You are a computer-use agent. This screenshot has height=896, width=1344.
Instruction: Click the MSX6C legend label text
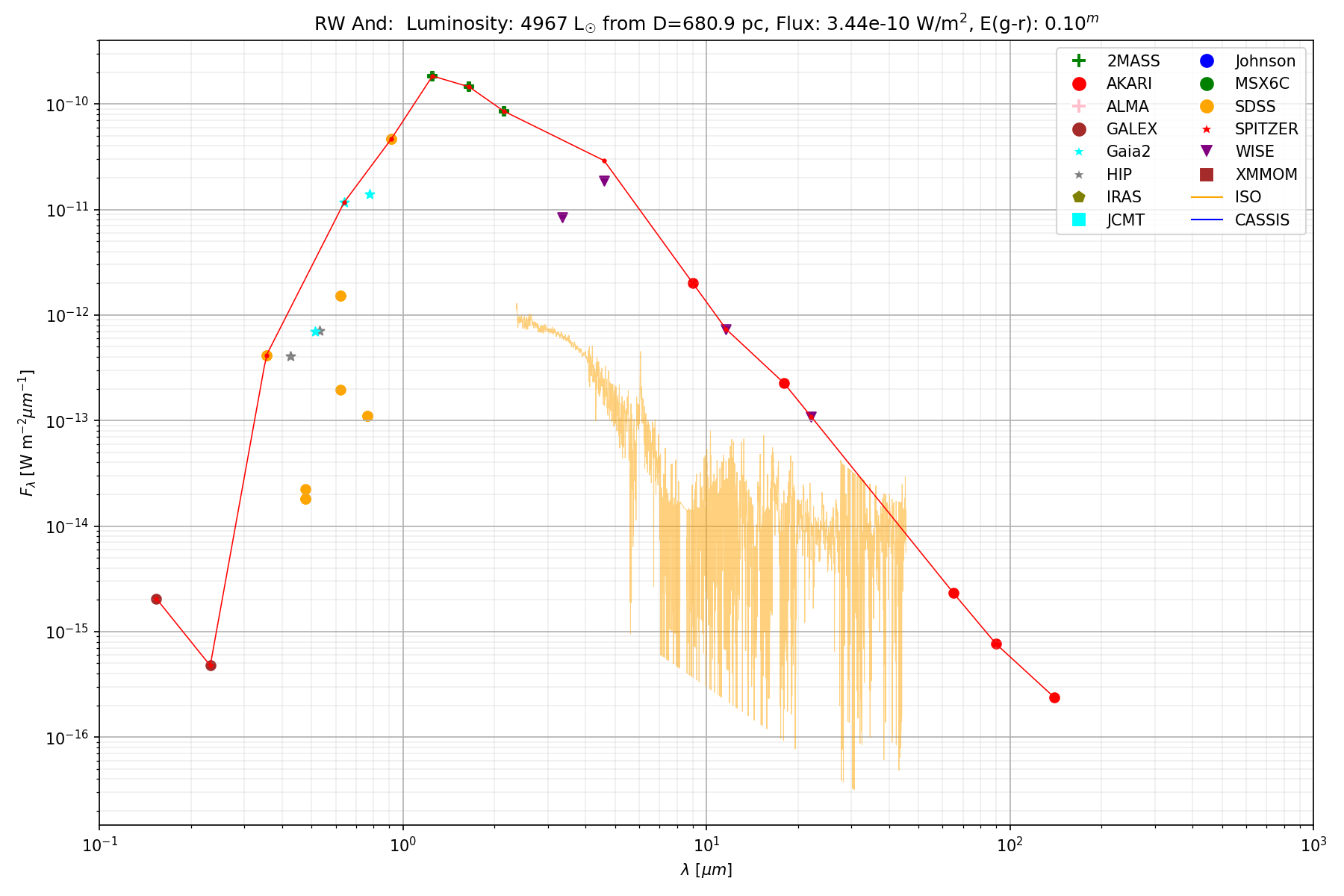(1262, 84)
